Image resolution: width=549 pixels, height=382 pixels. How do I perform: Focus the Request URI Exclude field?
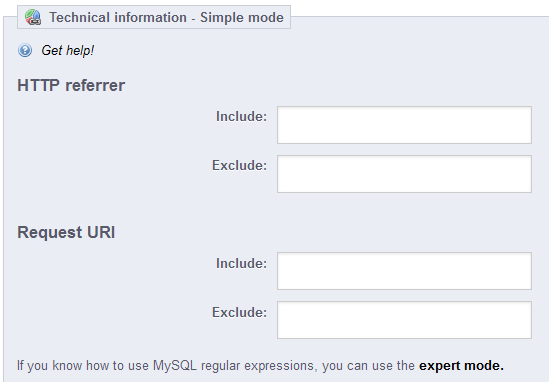point(404,320)
